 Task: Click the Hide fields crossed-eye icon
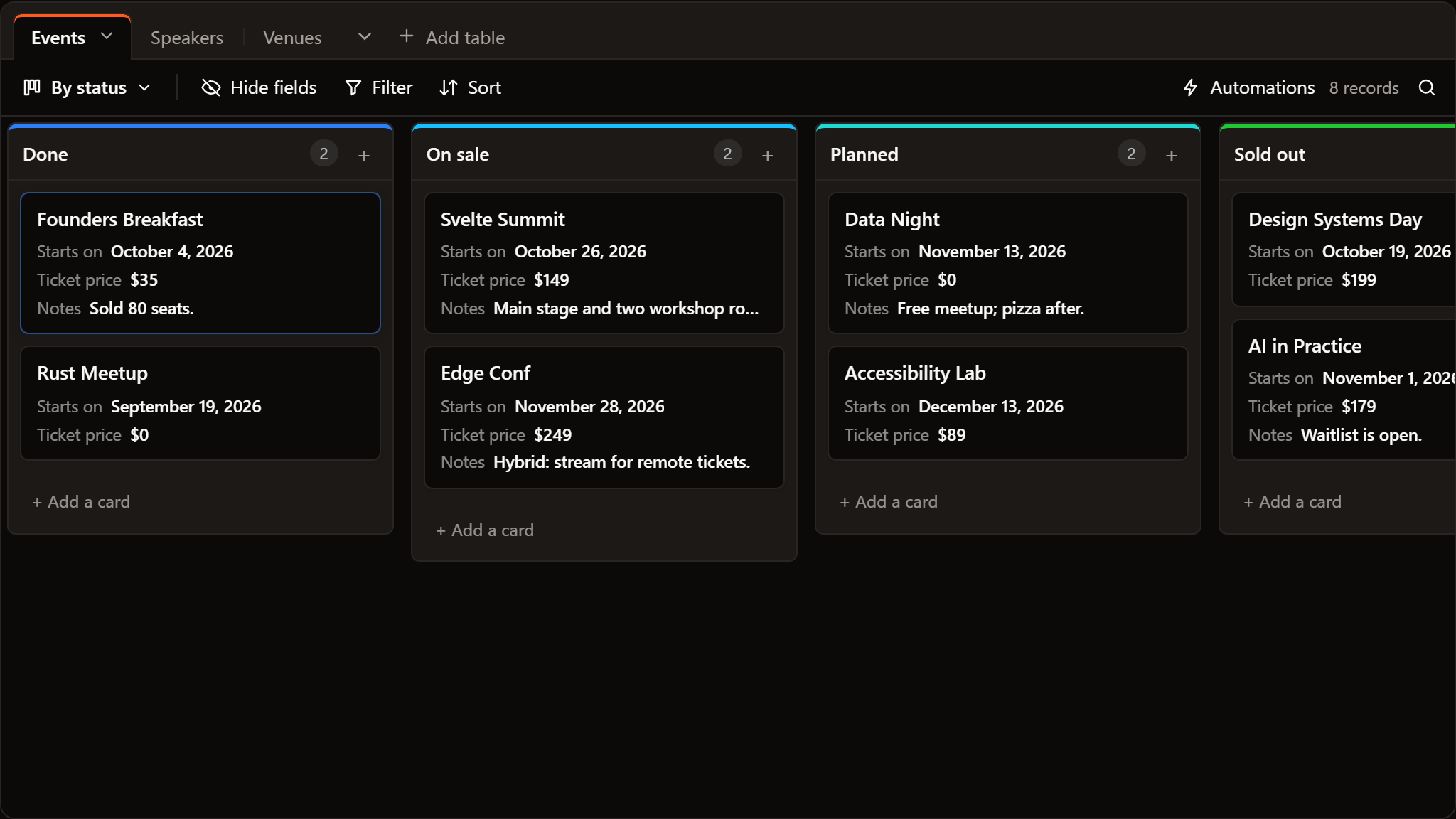211,87
